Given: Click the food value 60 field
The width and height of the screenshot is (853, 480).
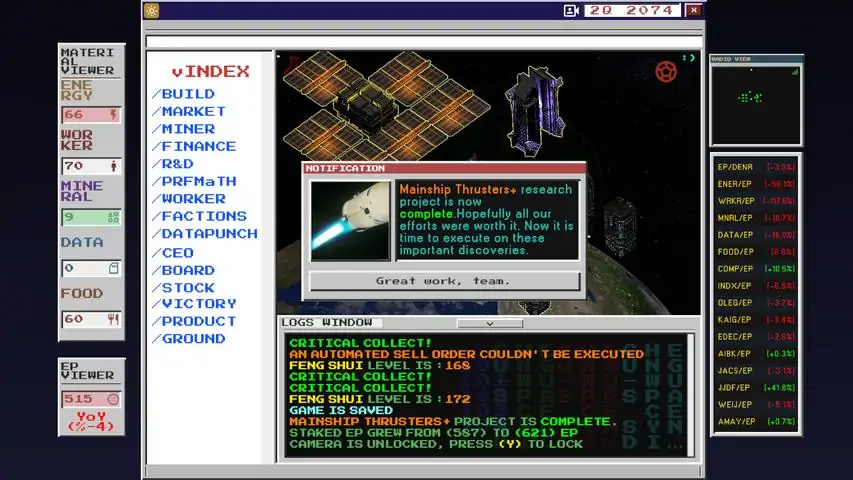Looking at the screenshot, I should click(91, 319).
